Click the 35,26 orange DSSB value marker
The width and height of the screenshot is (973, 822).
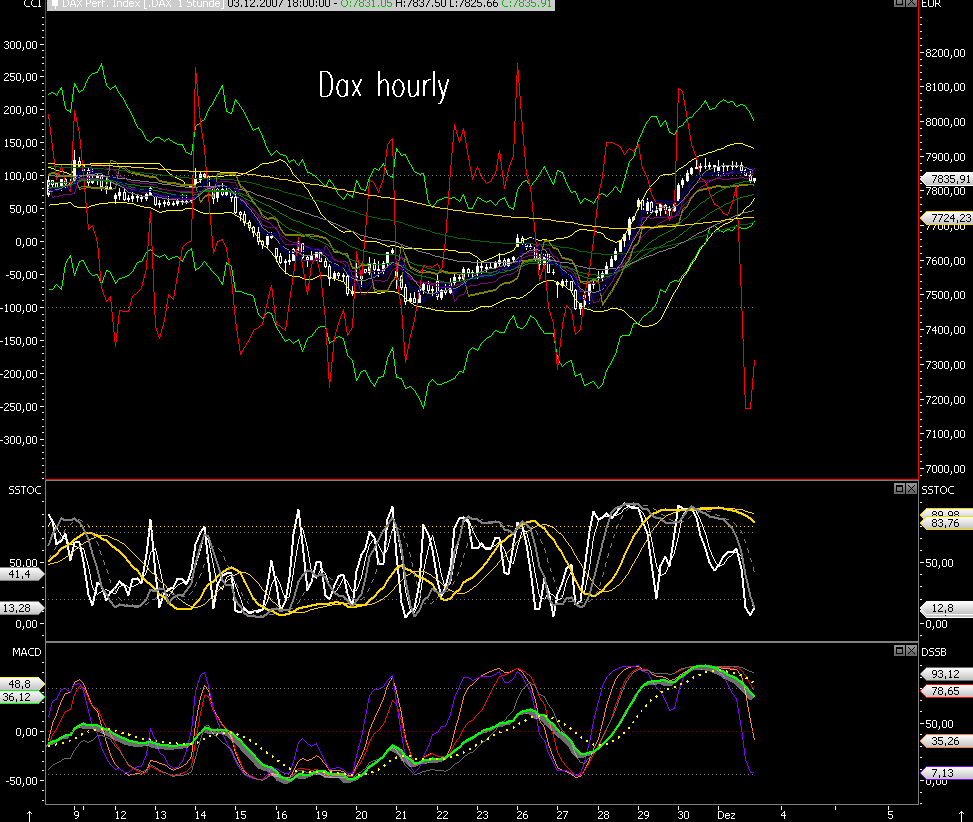pyautogui.click(x=948, y=741)
